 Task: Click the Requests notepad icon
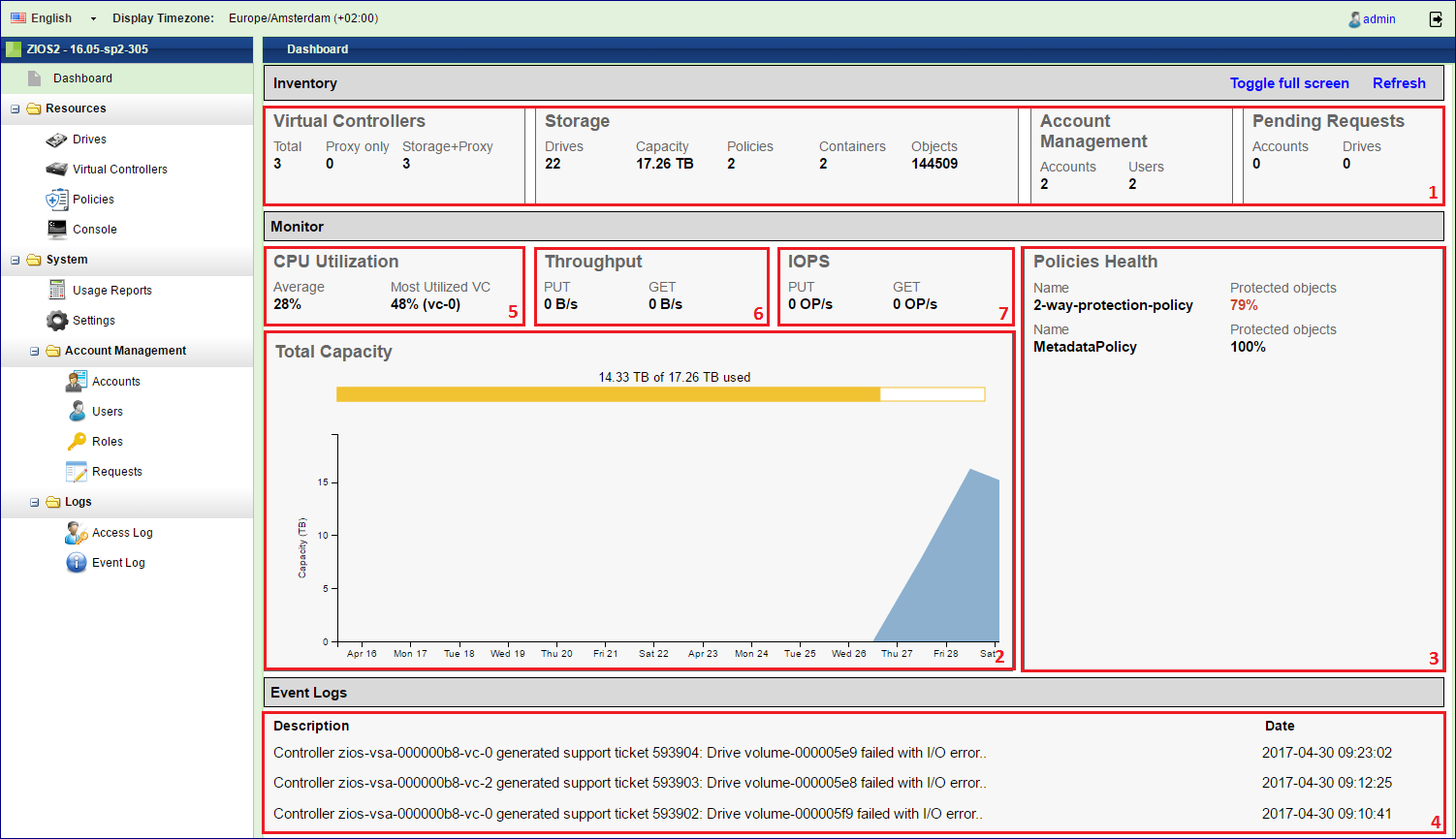(77, 472)
